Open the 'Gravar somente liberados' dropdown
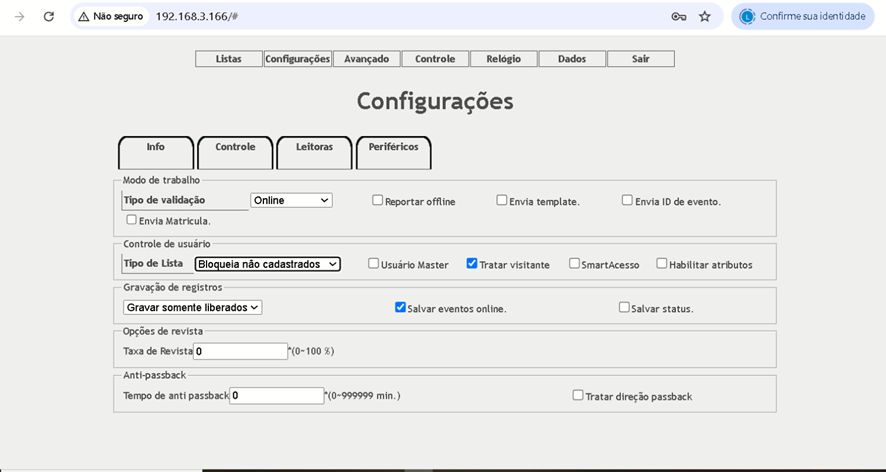 pos(193,308)
